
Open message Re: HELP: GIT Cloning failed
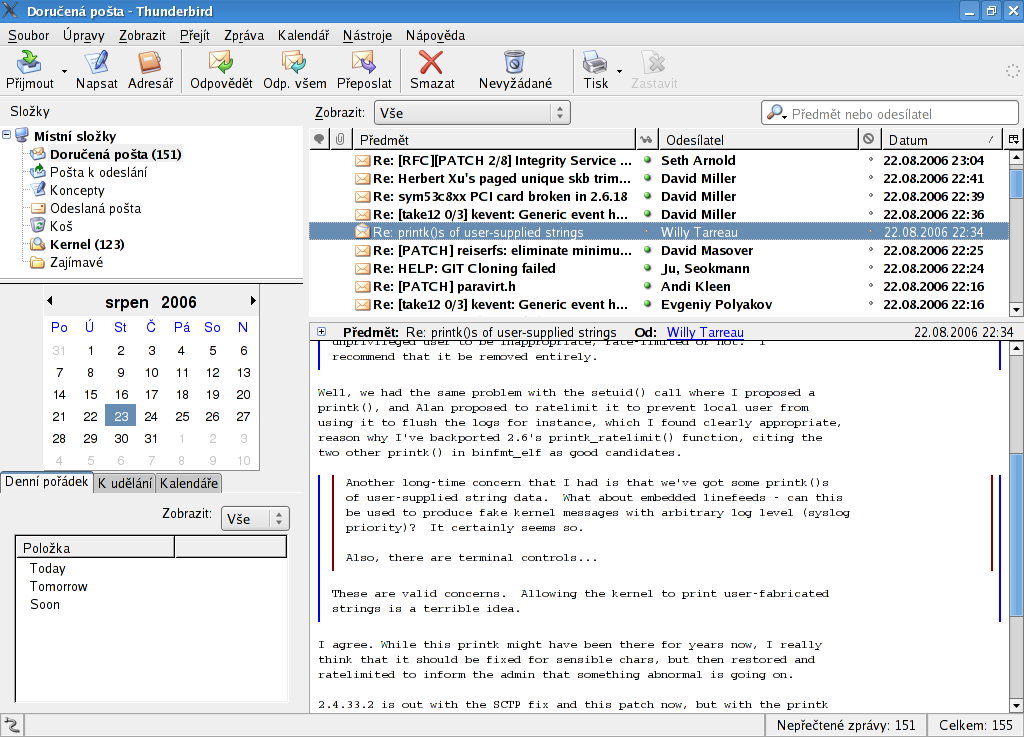click(464, 268)
